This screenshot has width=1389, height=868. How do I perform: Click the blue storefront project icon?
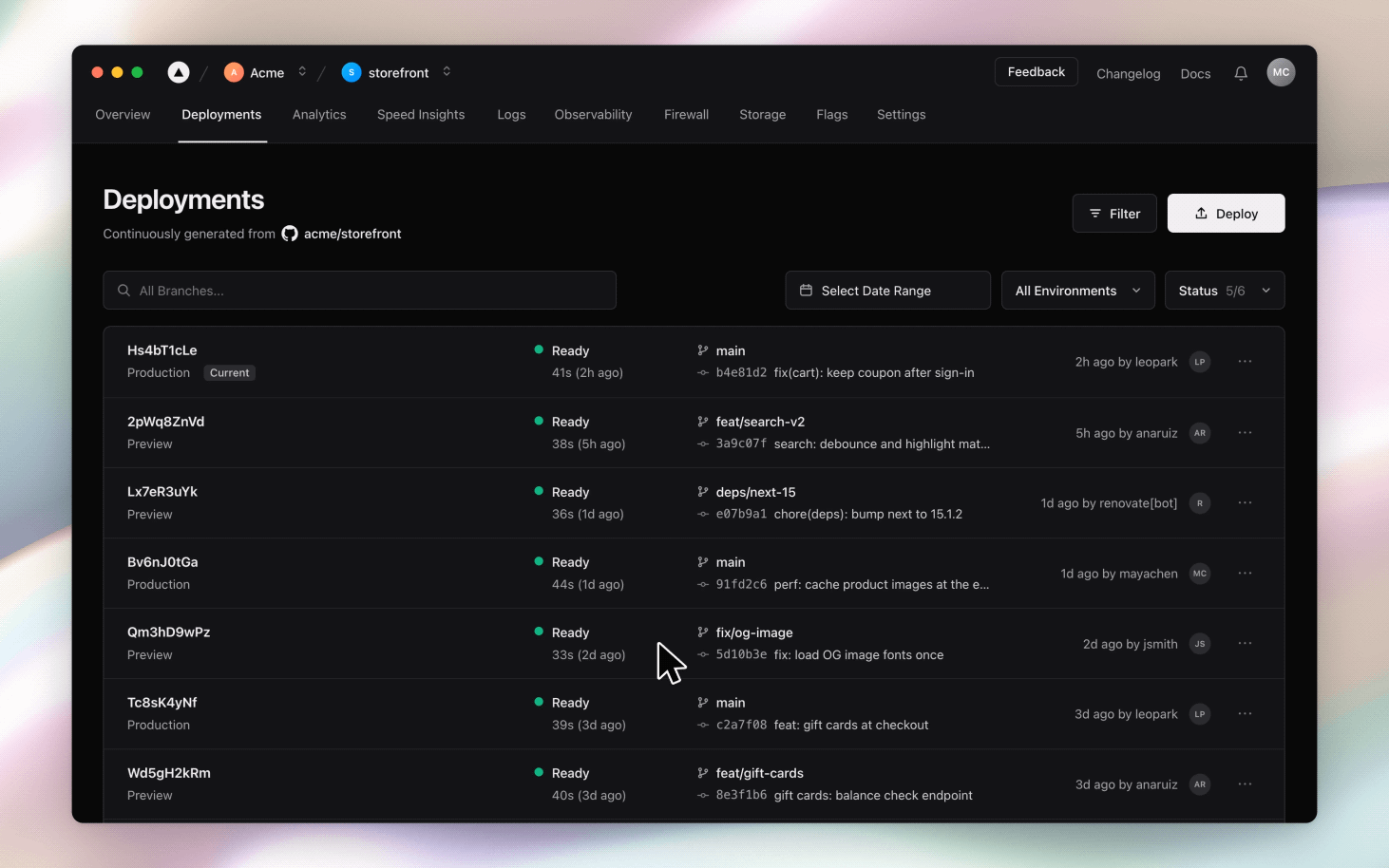[352, 72]
